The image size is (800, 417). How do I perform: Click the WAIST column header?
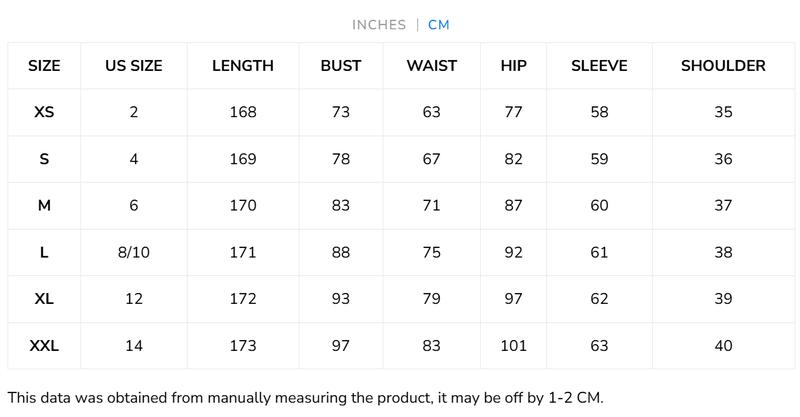[x=432, y=66]
